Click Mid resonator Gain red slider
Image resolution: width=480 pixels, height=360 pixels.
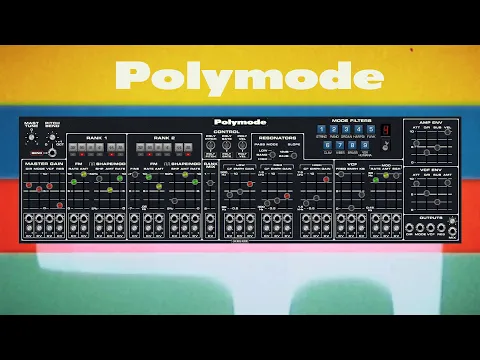pos(287,196)
